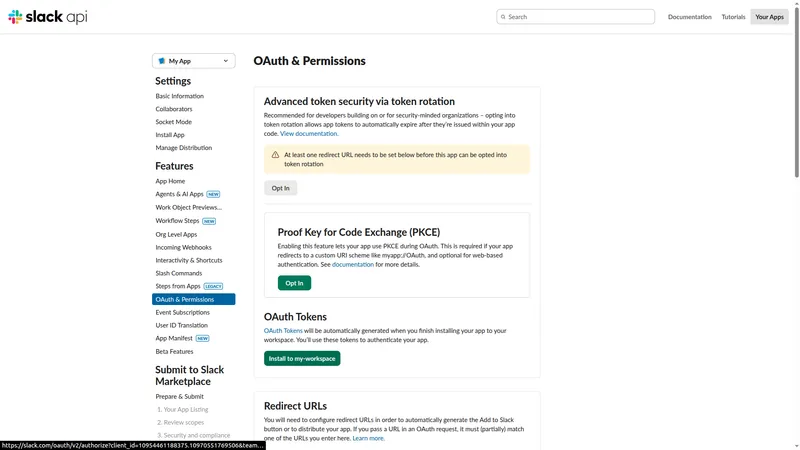Open Slash Commands
This screenshot has height=450, width=800.
coord(179,273)
